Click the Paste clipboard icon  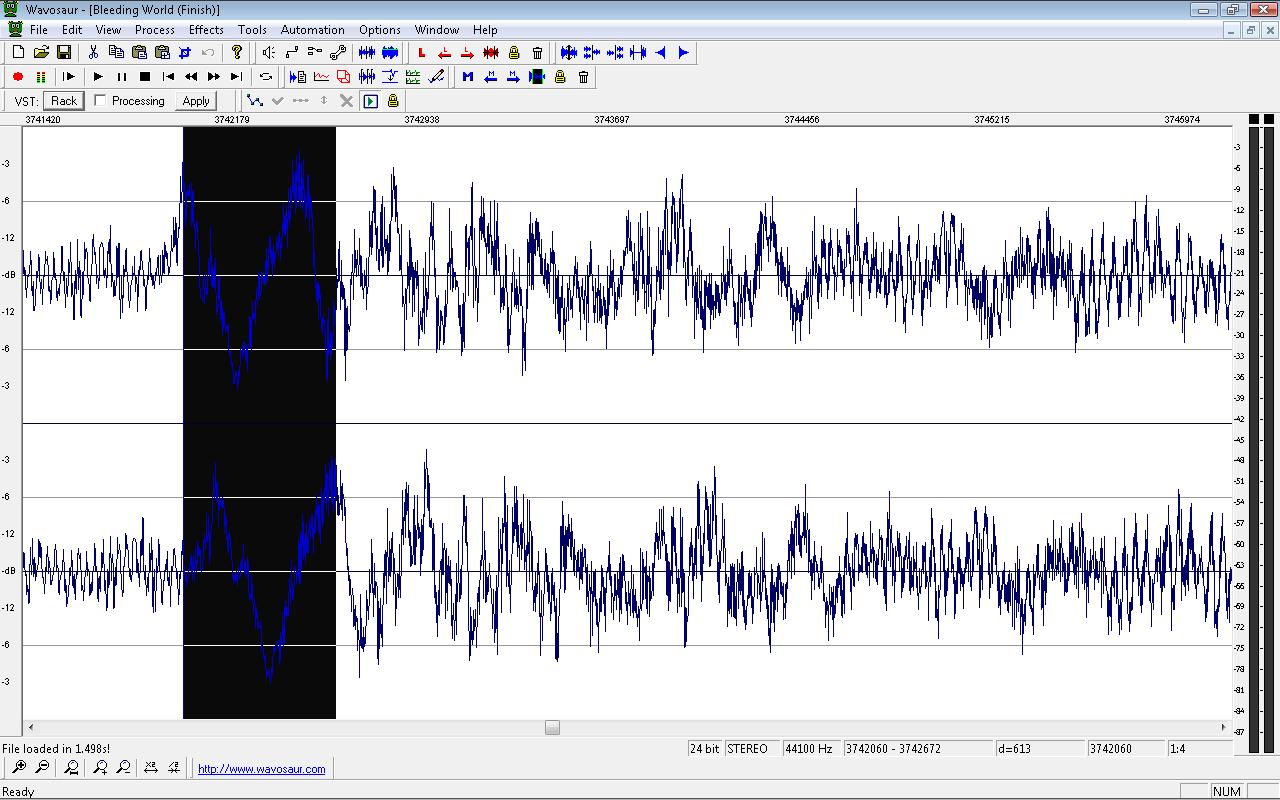click(x=139, y=53)
